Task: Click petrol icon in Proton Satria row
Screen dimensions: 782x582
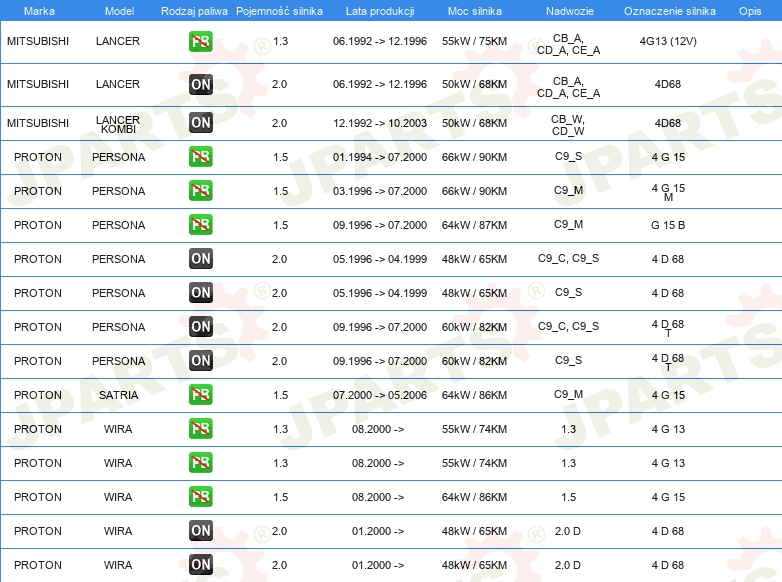Action: (x=200, y=395)
